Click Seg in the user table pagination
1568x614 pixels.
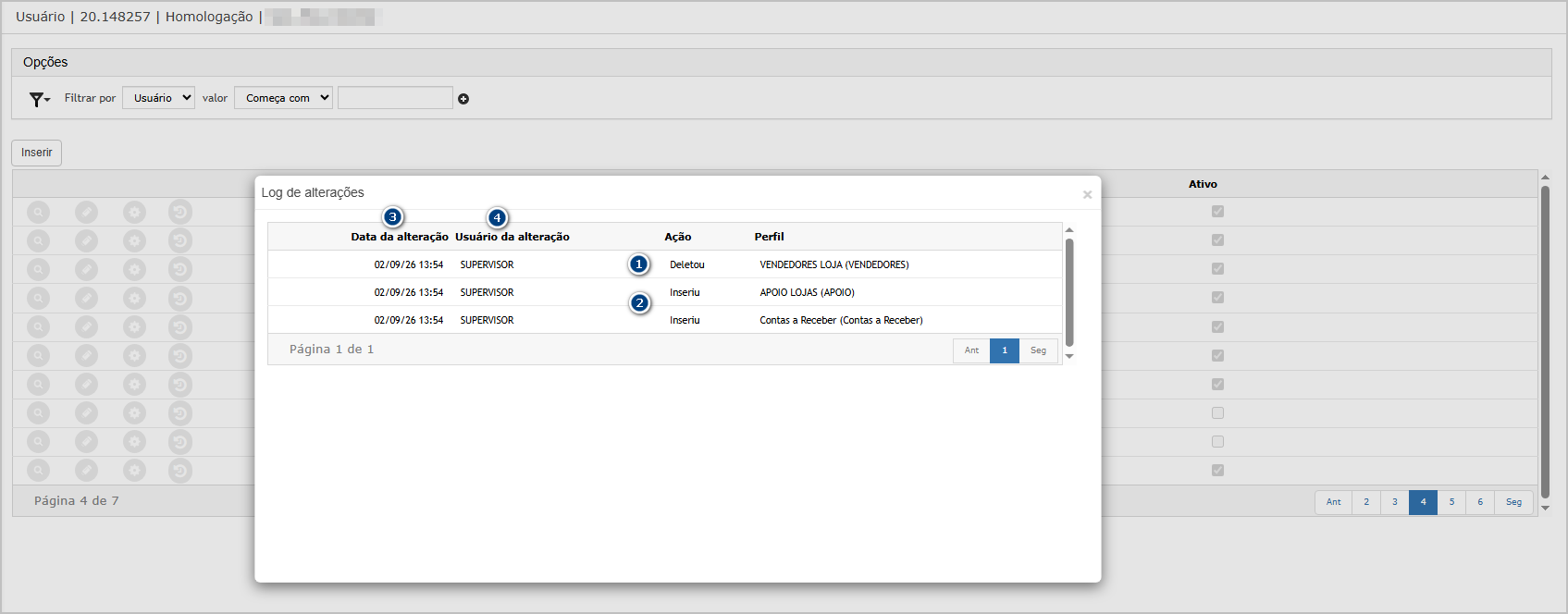pyautogui.click(x=1513, y=502)
